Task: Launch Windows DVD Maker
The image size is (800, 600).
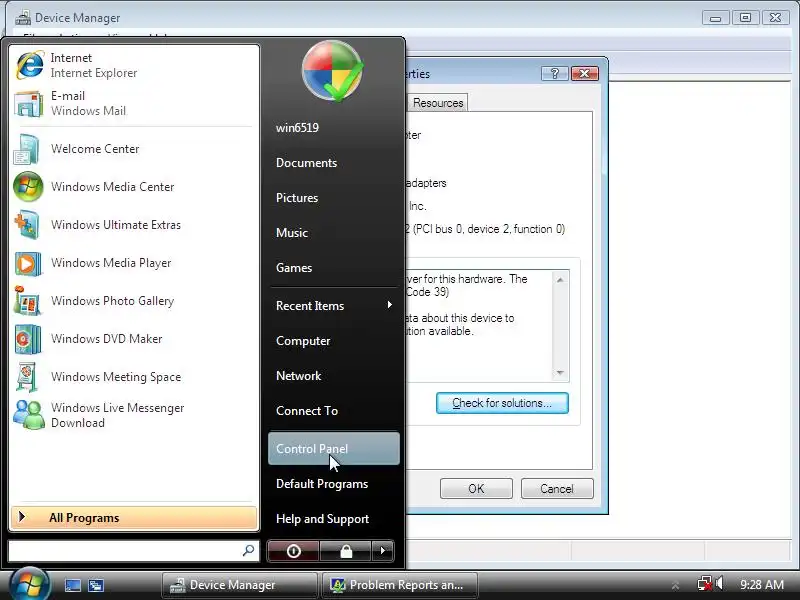Action: click(x=134, y=339)
